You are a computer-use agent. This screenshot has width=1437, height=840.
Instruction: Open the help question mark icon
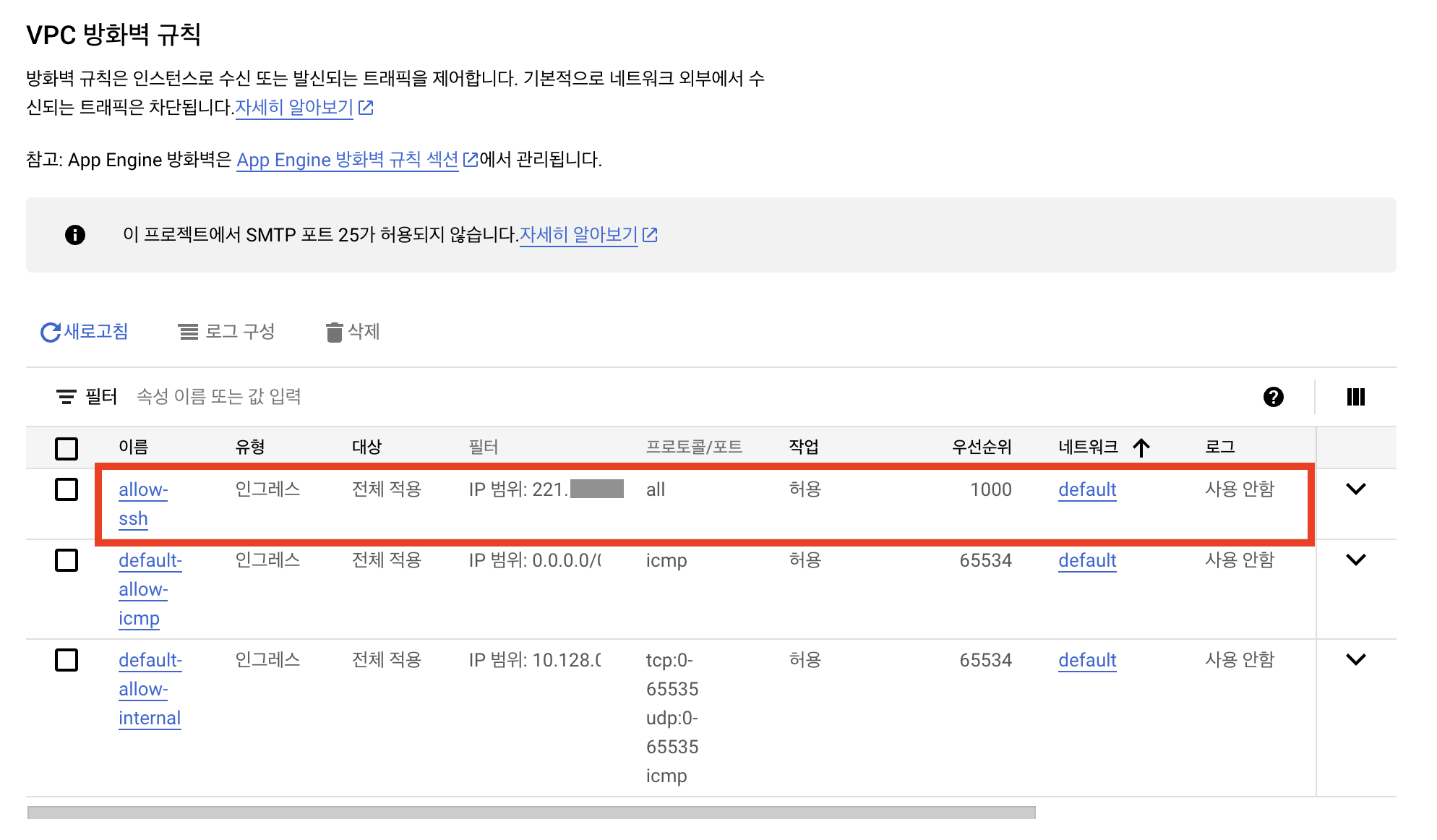(1273, 397)
